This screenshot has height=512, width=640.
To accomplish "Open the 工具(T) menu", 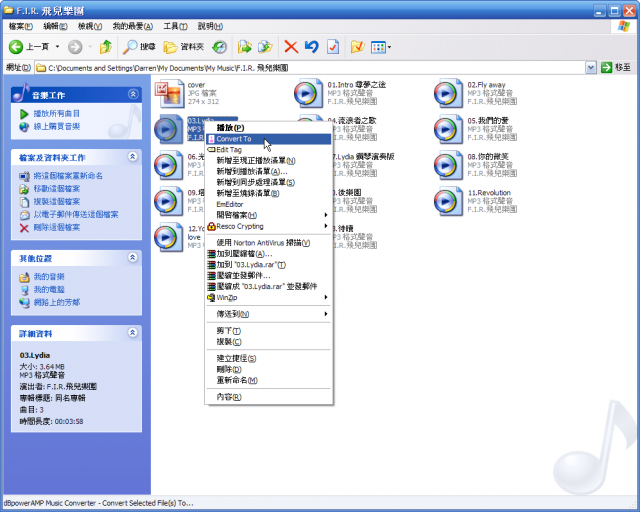I will (176, 26).
